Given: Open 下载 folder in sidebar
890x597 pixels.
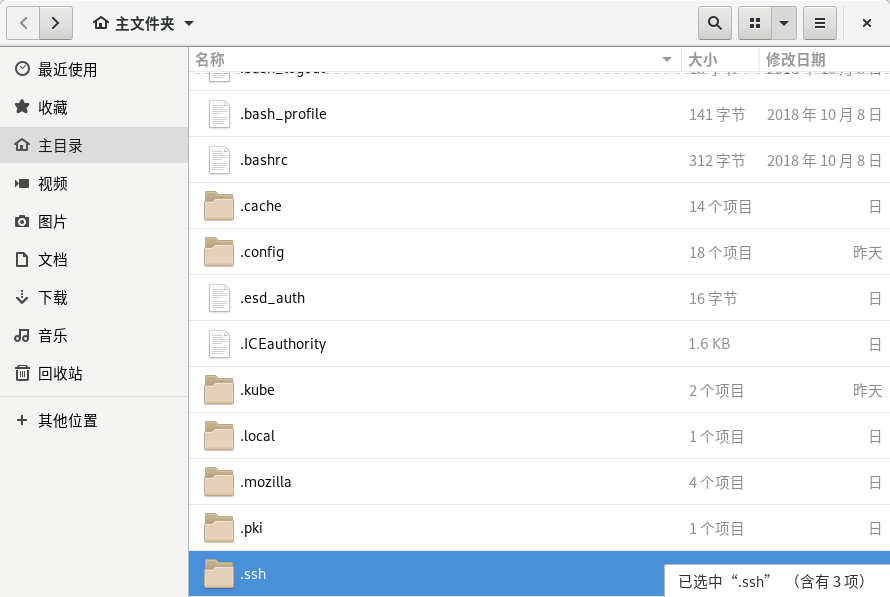Looking at the screenshot, I should 94,297.
